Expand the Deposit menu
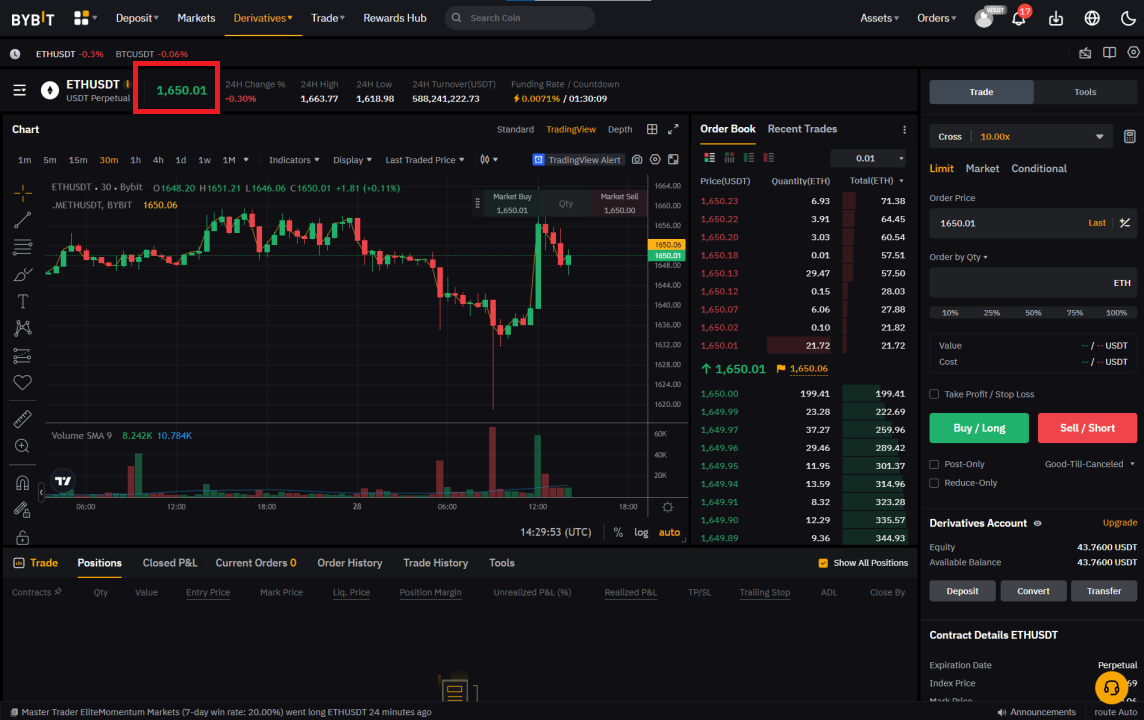The width and height of the screenshot is (1144, 720). click(137, 18)
